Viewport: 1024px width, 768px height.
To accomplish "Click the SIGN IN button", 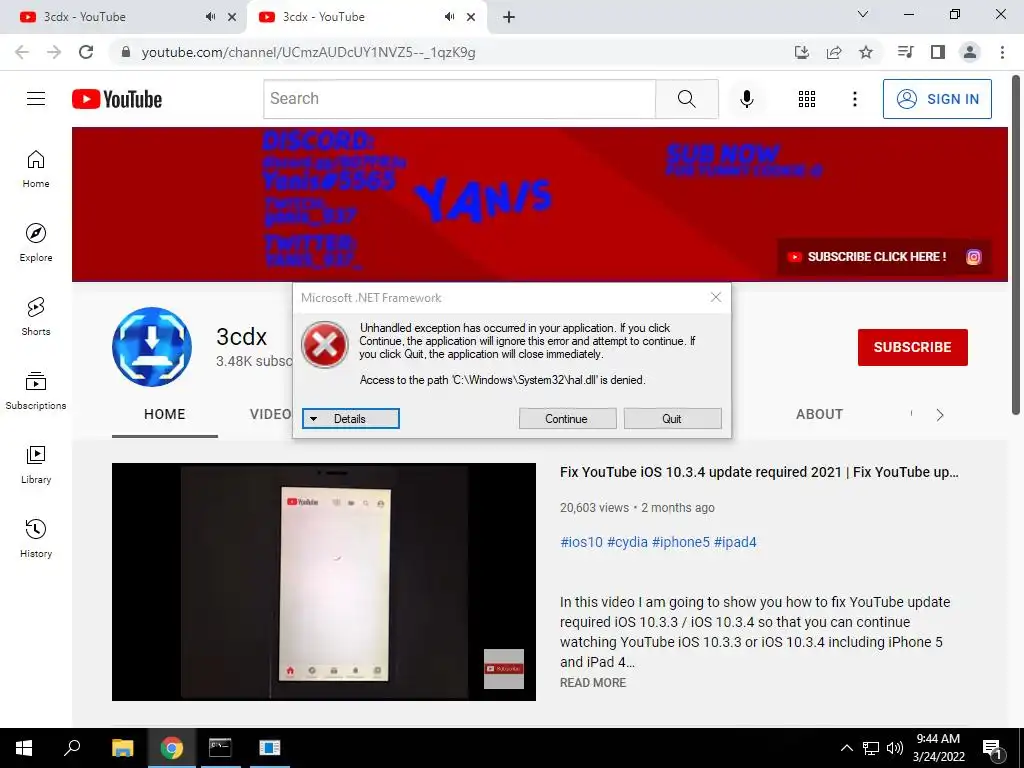I will click(937, 99).
